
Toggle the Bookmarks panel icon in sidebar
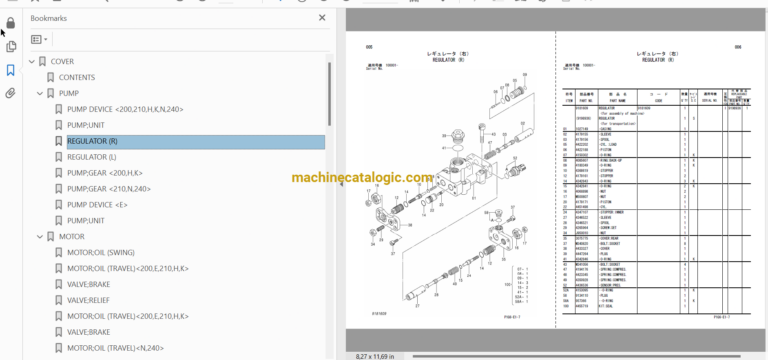[x=11, y=71]
